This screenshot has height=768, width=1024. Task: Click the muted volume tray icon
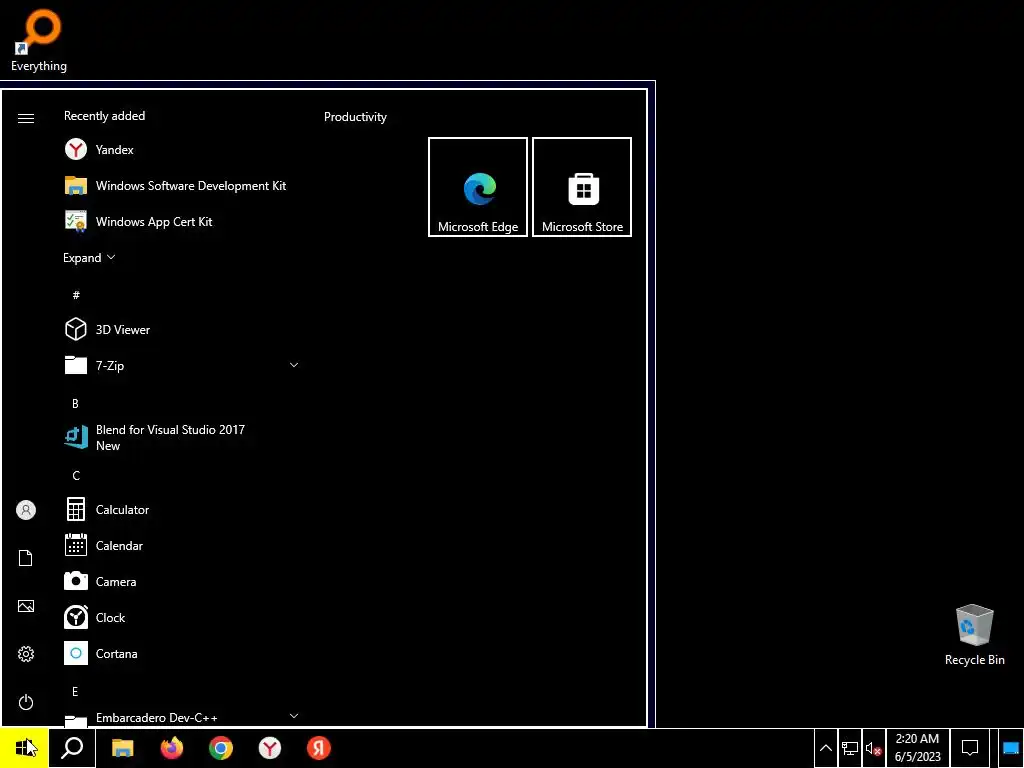click(873, 748)
